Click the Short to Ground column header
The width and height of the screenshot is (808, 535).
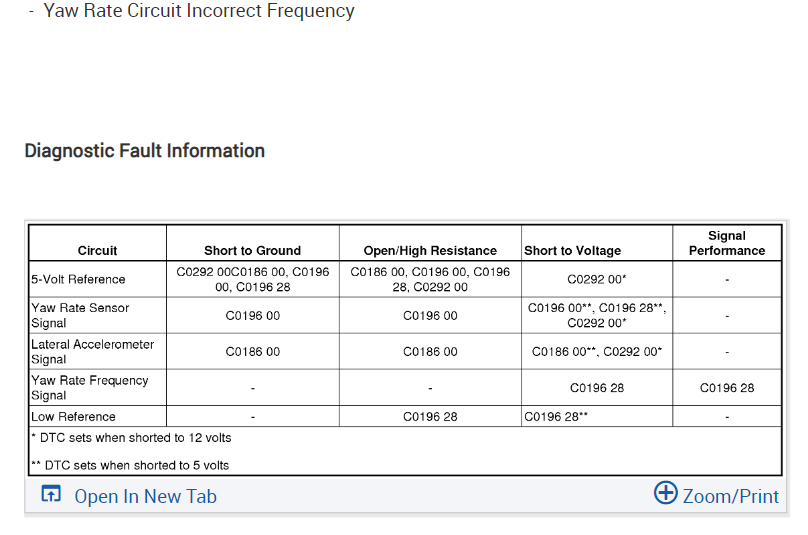(x=252, y=251)
